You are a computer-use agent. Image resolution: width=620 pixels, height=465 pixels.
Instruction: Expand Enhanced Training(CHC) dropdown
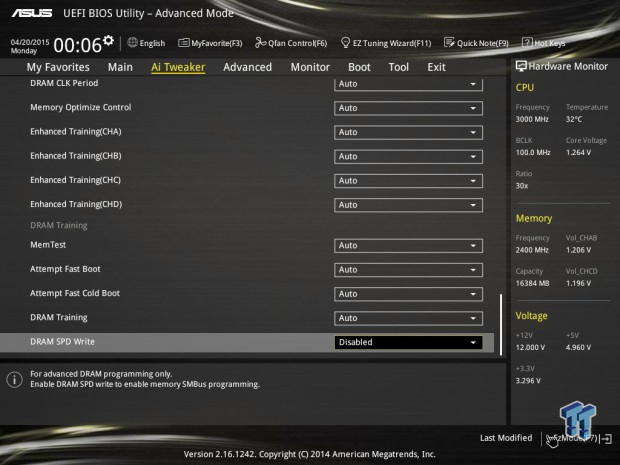pyautogui.click(x=408, y=181)
